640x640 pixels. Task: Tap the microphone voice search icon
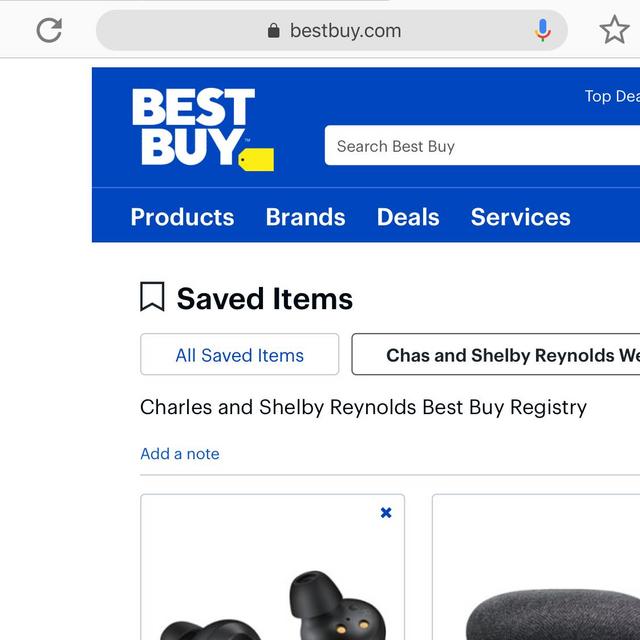(543, 30)
